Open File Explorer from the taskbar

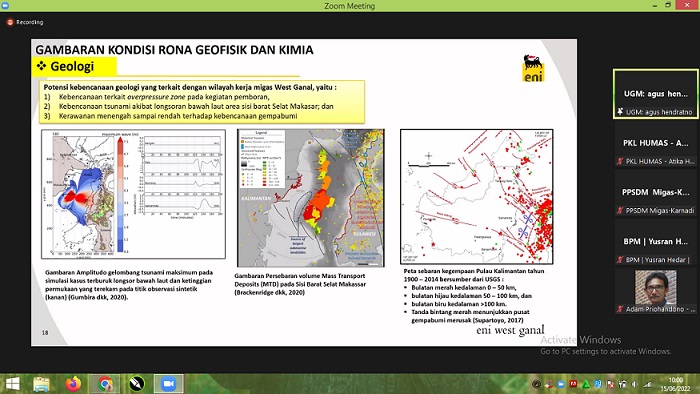42,384
